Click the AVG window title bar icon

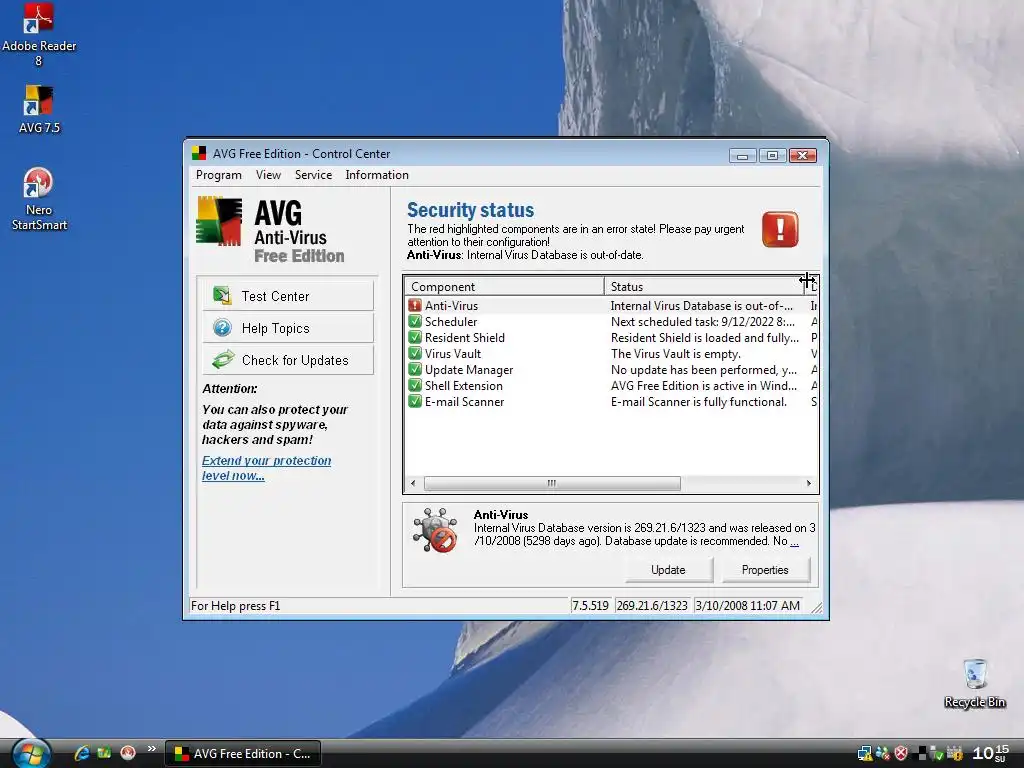click(199, 153)
